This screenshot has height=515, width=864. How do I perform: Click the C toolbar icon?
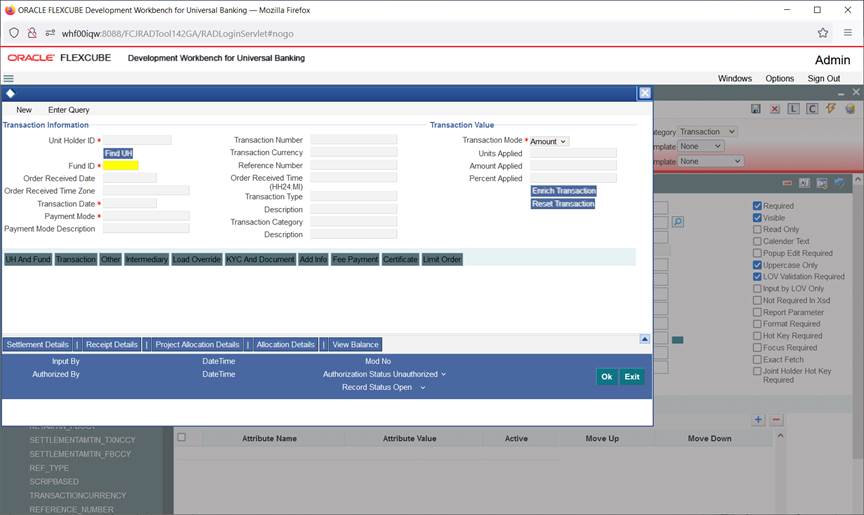[812, 109]
